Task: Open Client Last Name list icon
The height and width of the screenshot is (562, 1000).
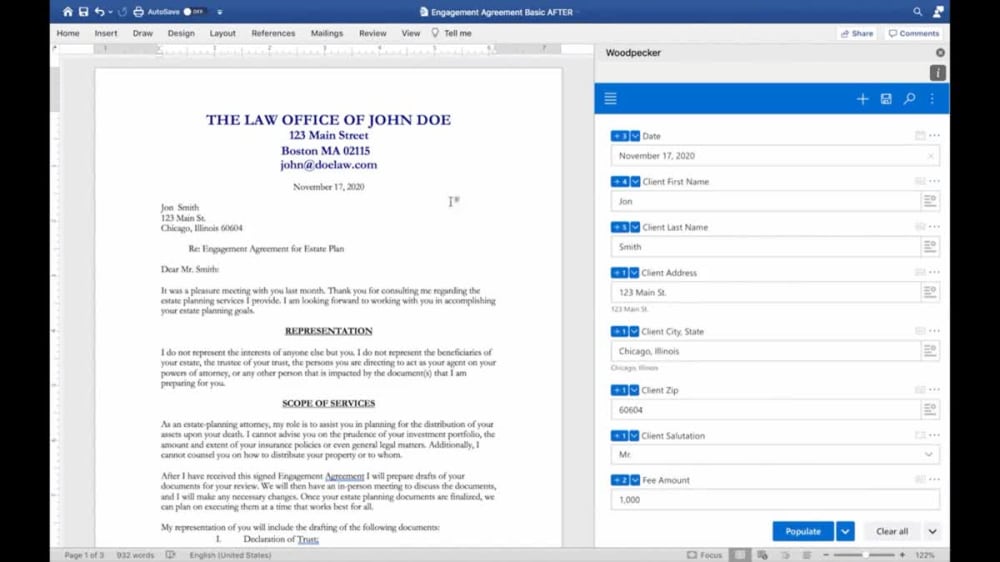Action: [x=930, y=246]
